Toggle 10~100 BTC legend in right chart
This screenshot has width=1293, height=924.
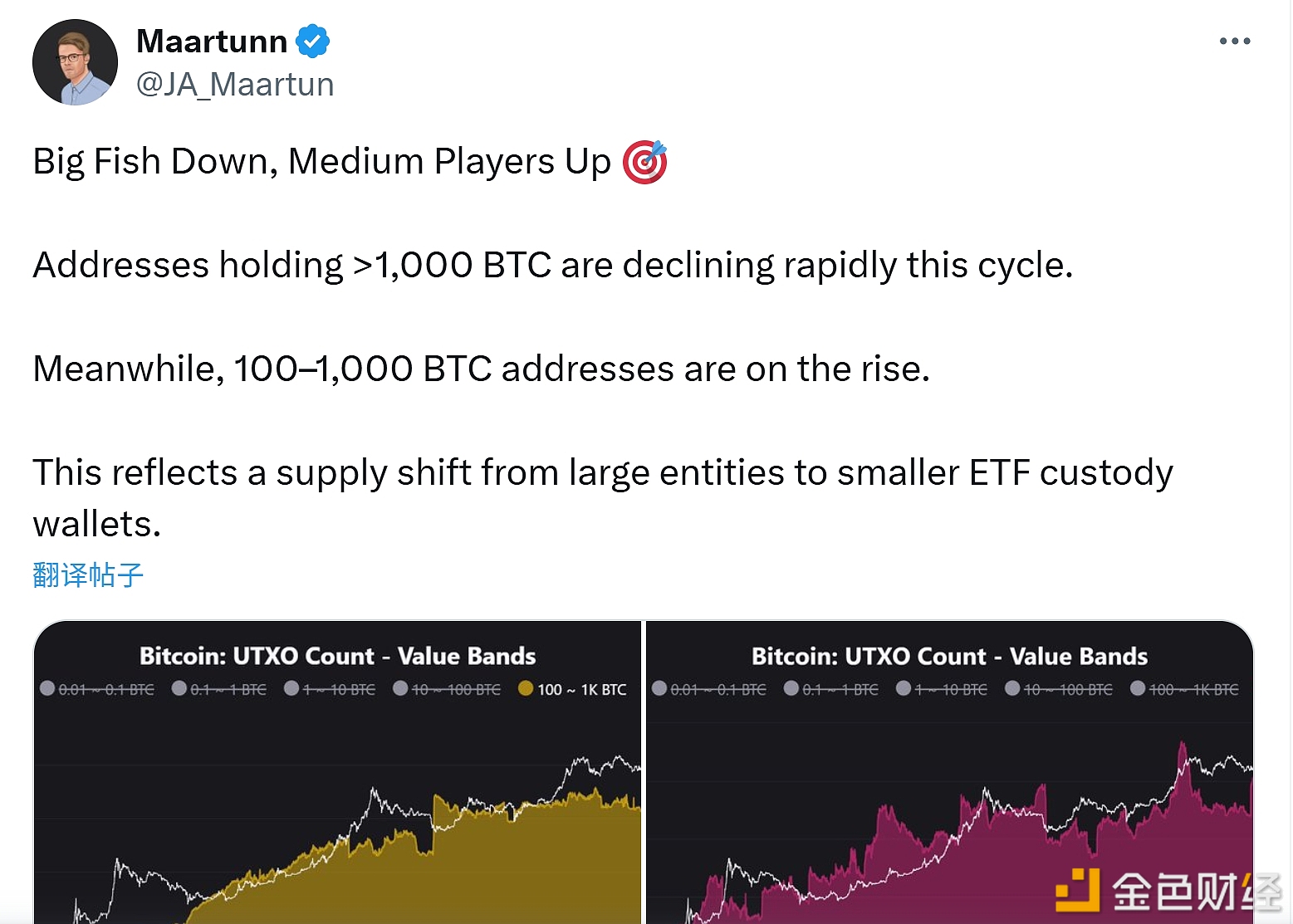click(x=1059, y=689)
